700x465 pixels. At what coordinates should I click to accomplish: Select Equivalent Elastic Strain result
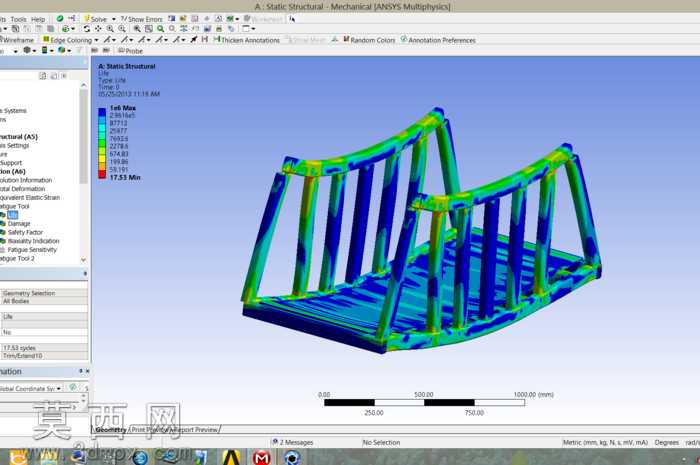(30, 198)
